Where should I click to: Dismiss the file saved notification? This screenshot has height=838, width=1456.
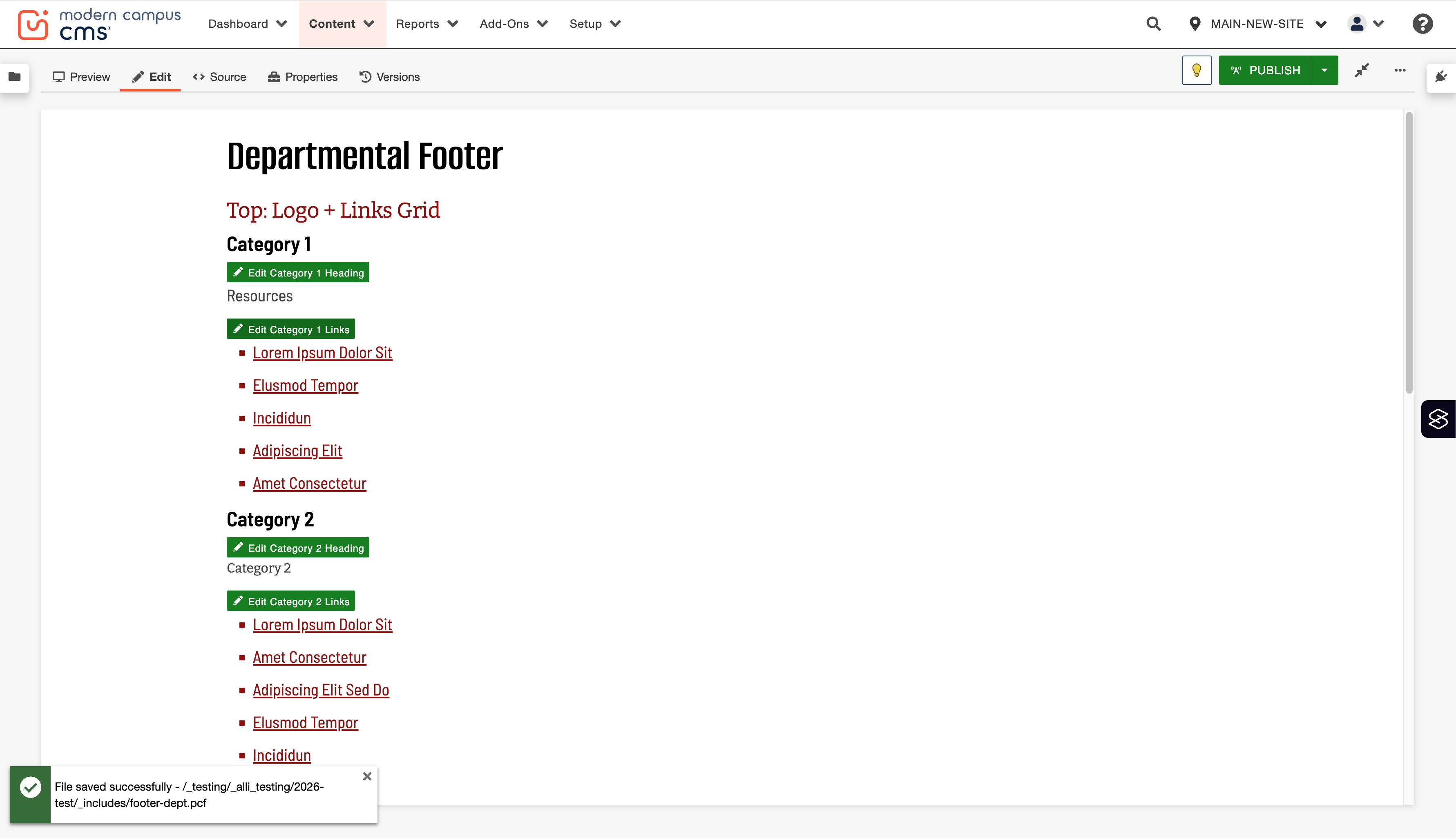click(x=367, y=776)
